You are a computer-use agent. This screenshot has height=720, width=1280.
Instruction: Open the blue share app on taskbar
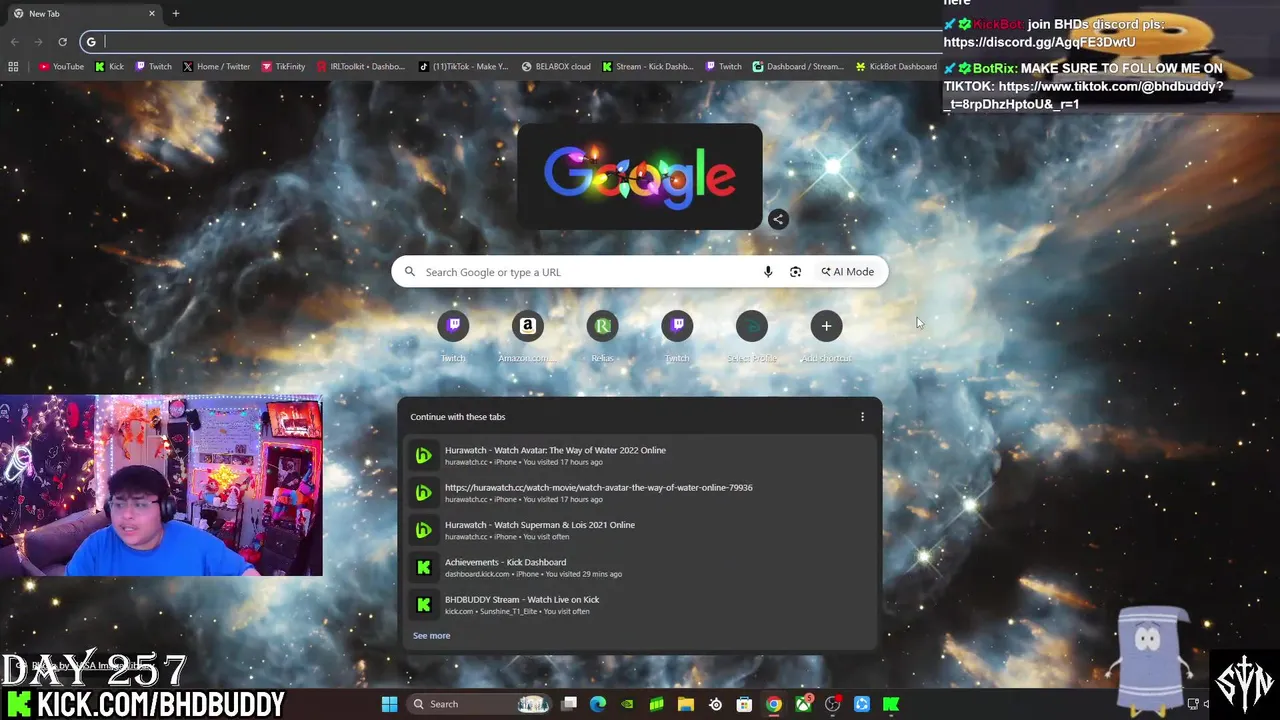tap(861, 704)
